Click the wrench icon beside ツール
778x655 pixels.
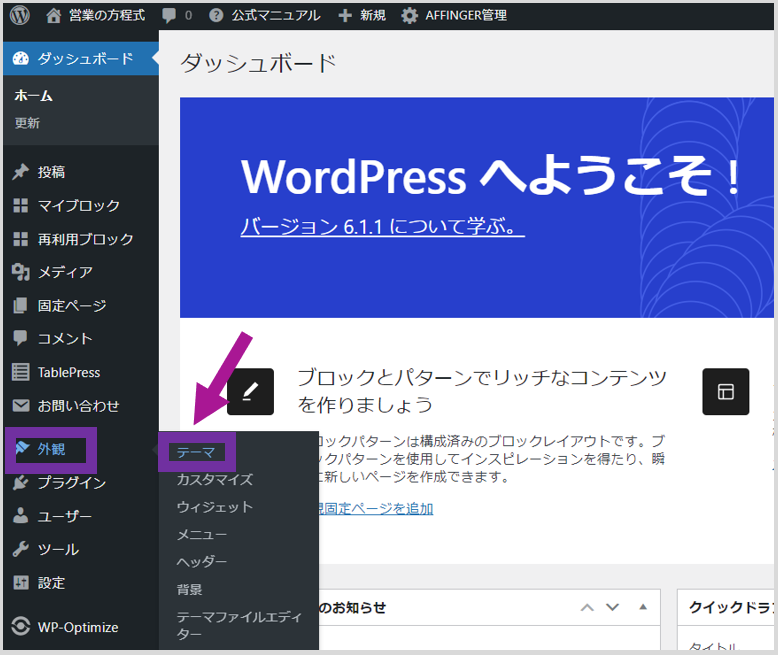point(20,549)
